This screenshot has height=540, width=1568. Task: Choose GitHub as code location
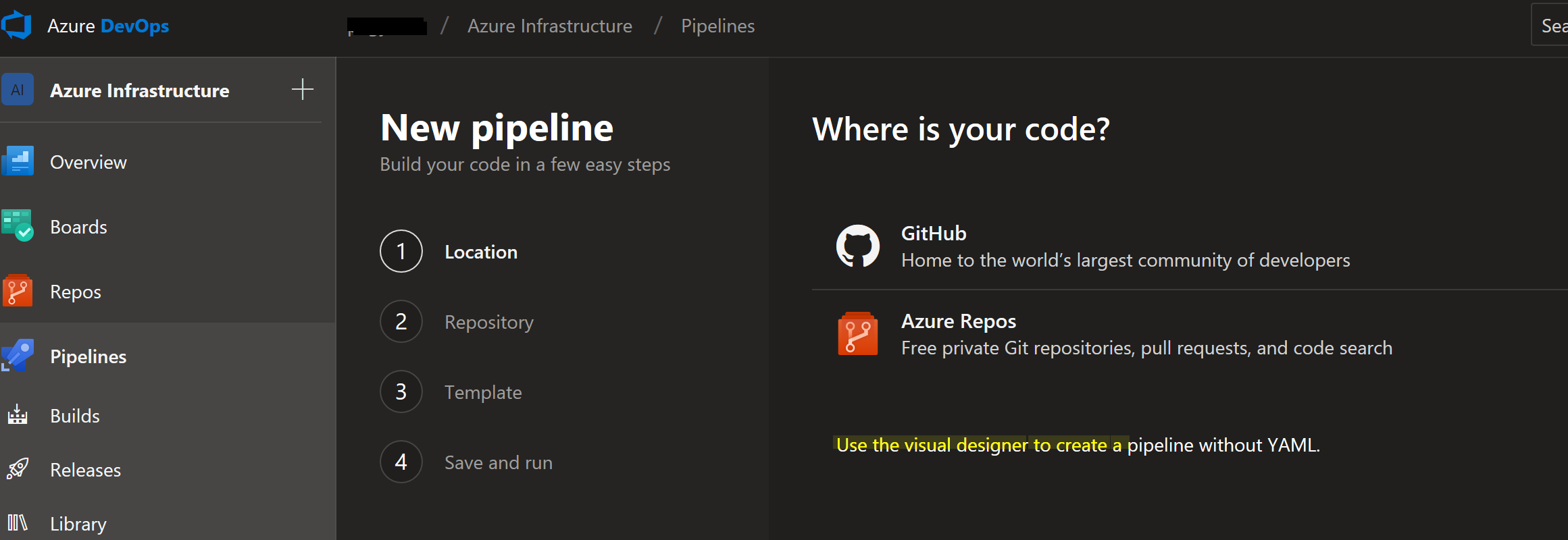tap(1190, 246)
